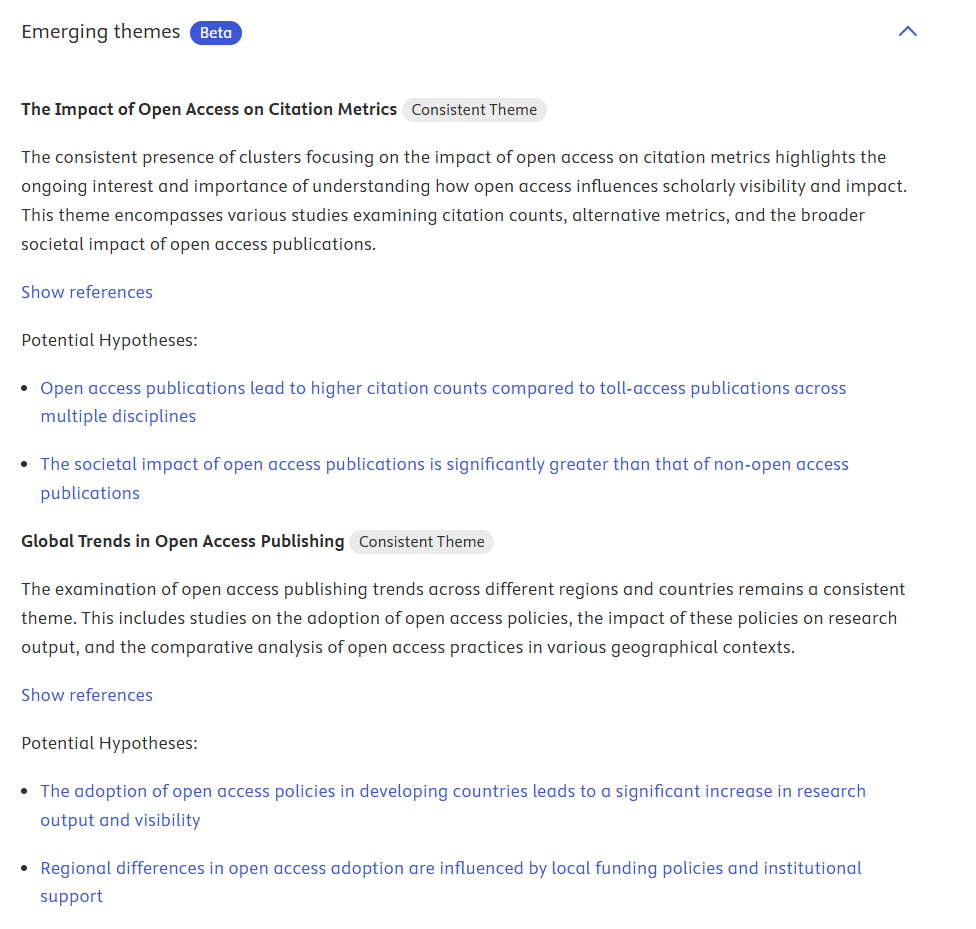976x929 pixels.
Task: Show references for the Global Trends theme
Action: point(87,695)
